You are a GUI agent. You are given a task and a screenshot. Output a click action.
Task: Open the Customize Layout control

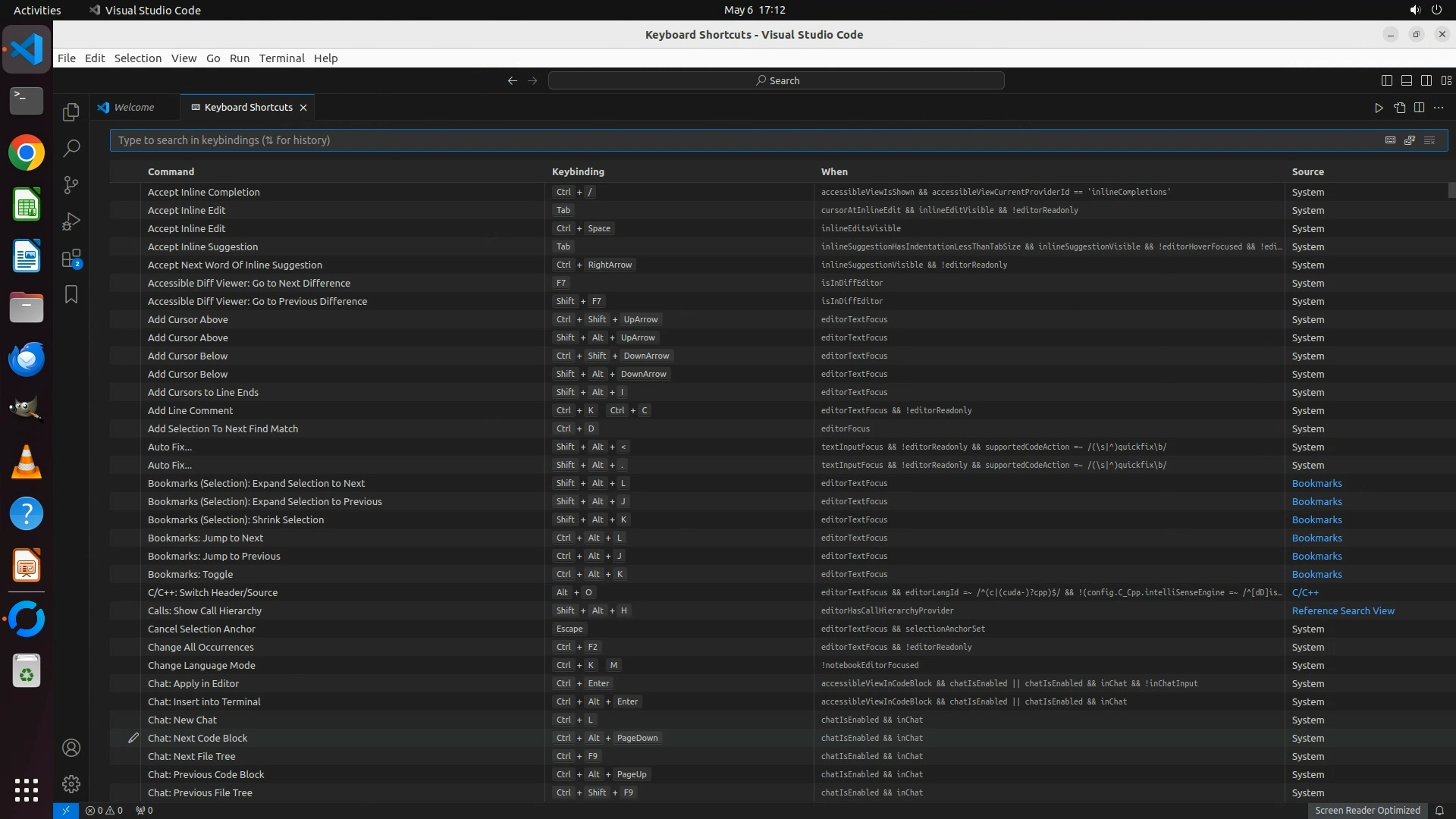(x=1446, y=80)
